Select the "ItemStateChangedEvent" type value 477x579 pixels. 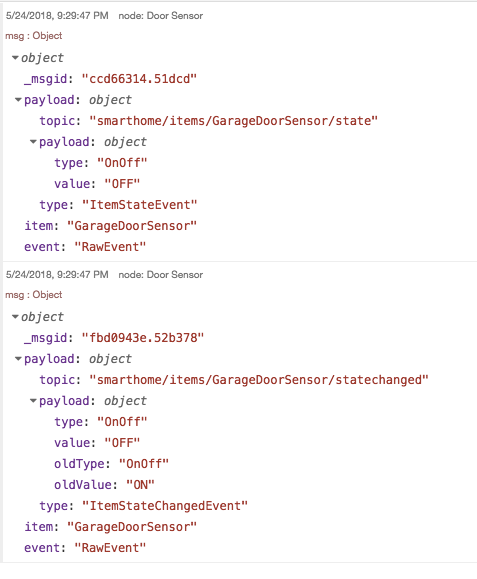pyautogui.click(x=165, y=506)
